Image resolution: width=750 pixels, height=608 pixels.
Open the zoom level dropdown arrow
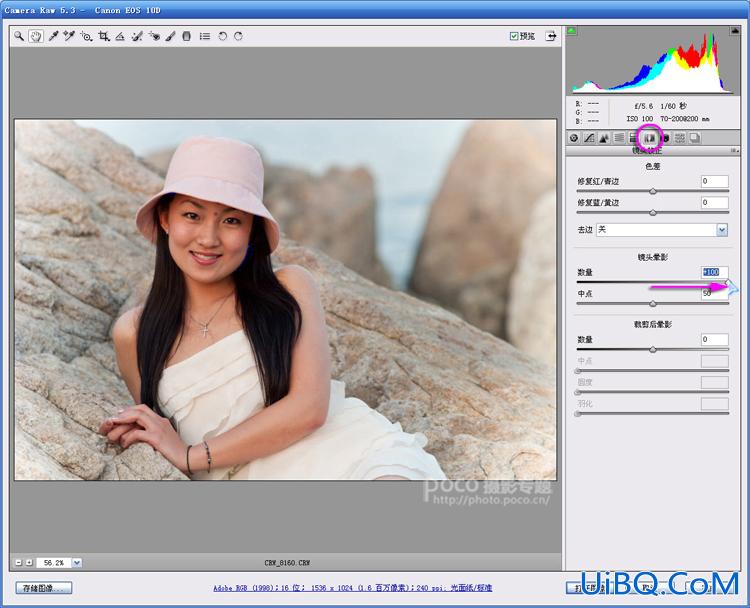tap(77, 563)
